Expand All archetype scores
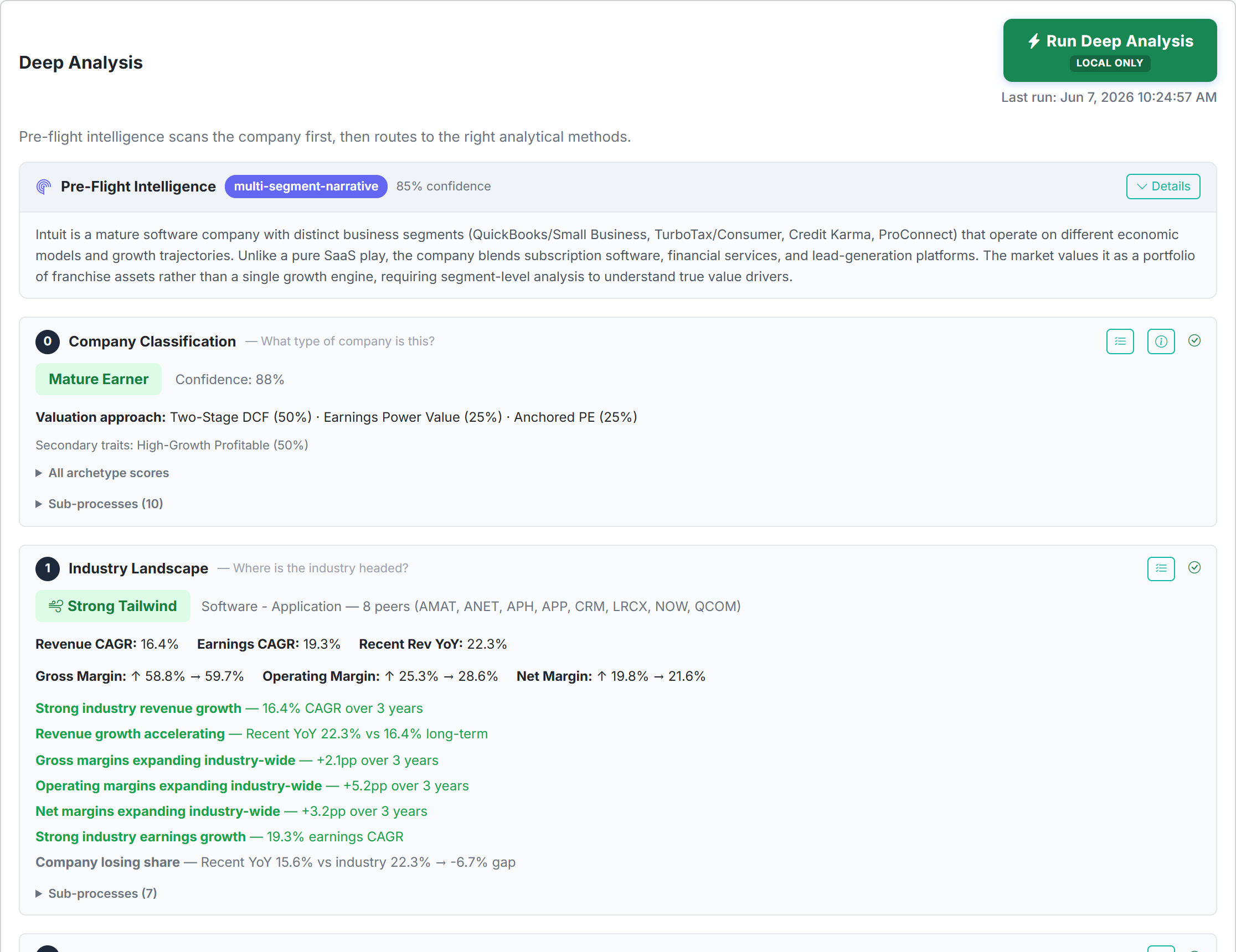This screenshot has width=1236, height=952. click(x=102, y=473)
